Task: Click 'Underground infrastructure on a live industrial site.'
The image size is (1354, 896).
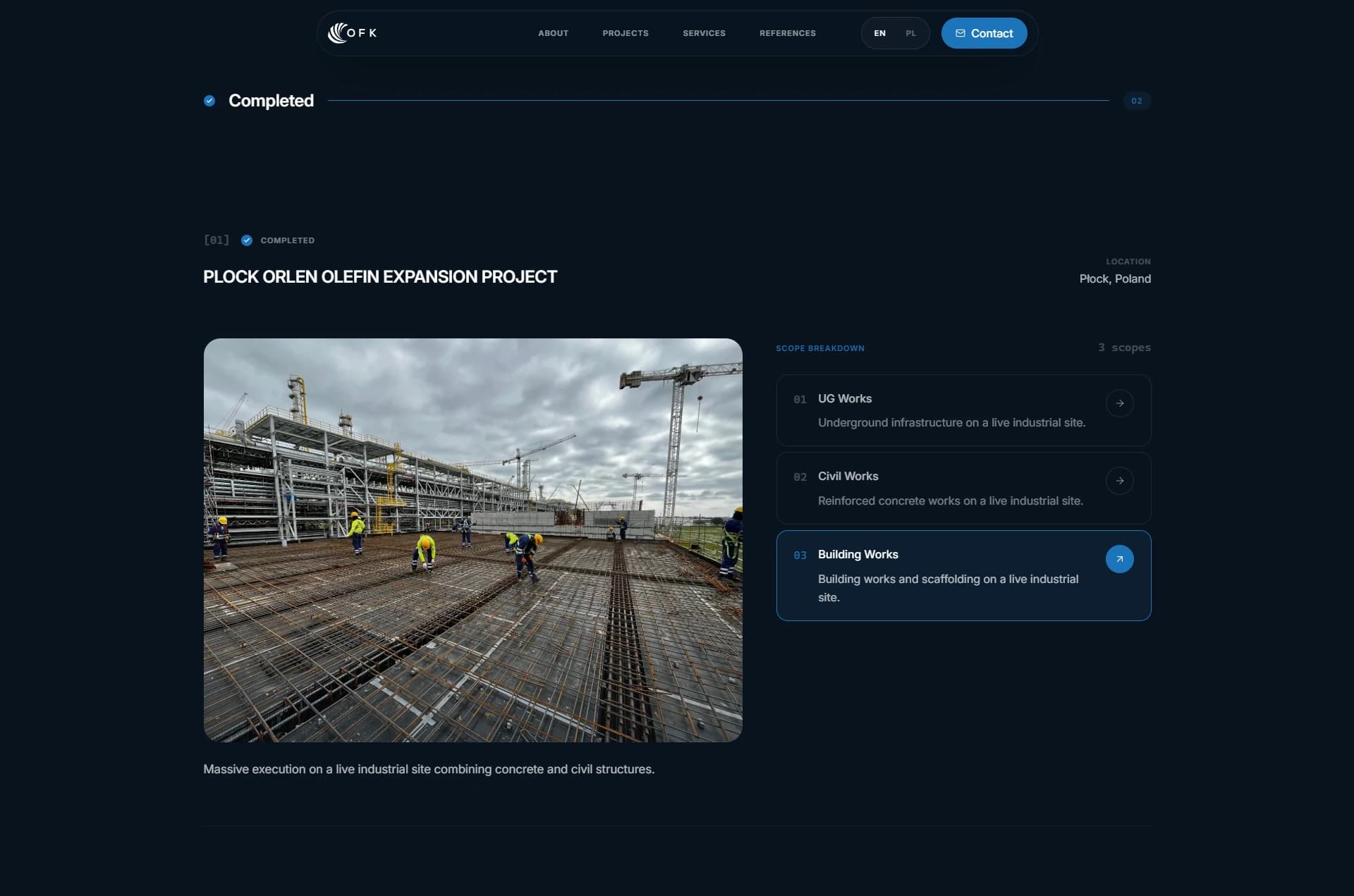Action: pos(951,422)
